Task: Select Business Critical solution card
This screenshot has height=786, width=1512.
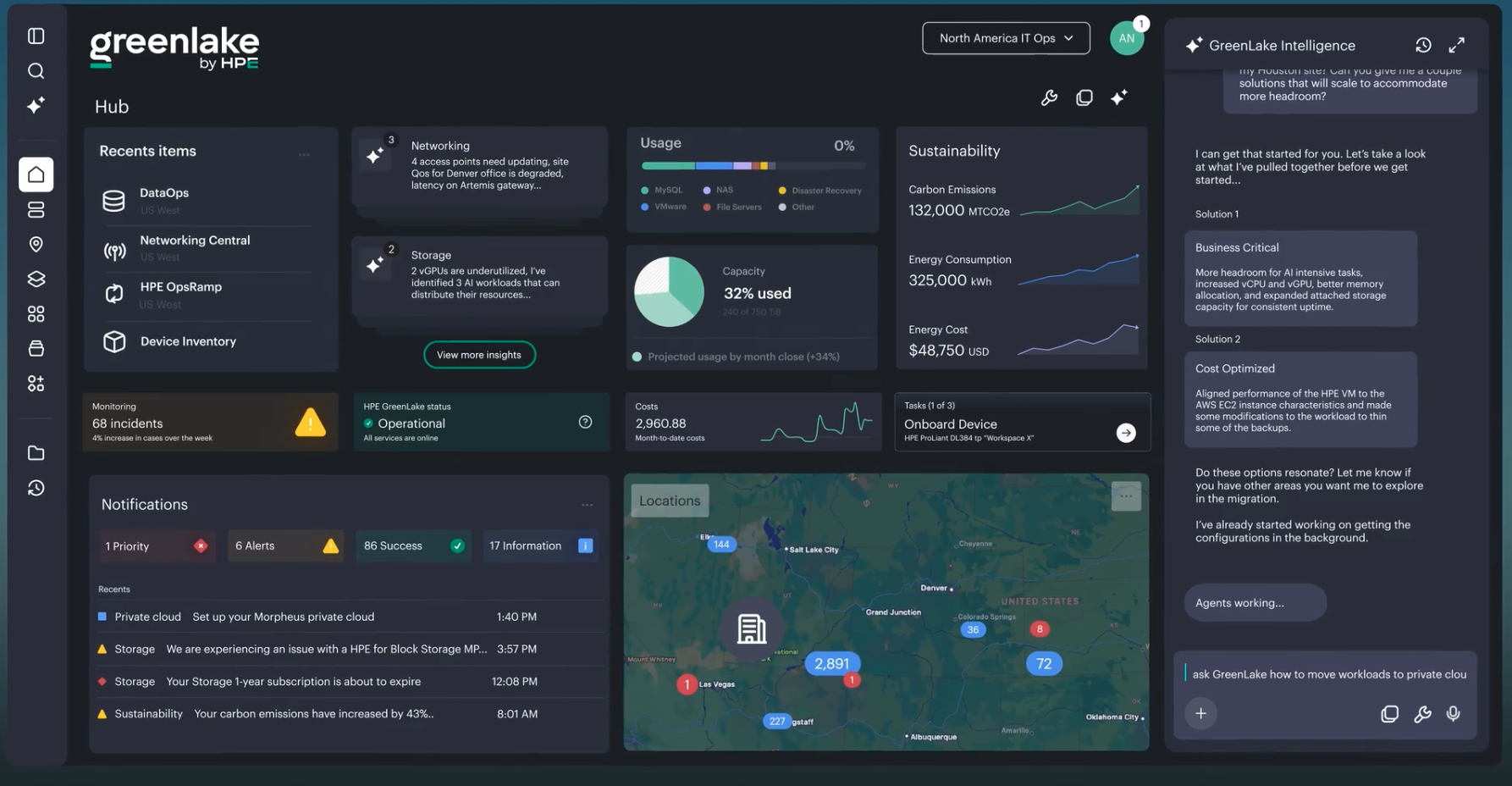Action: click(1300, 279)
